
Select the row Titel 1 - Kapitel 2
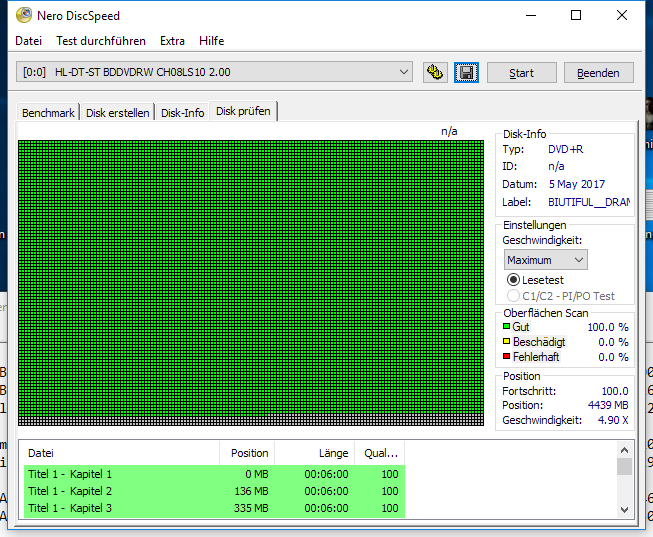point(214,491)
